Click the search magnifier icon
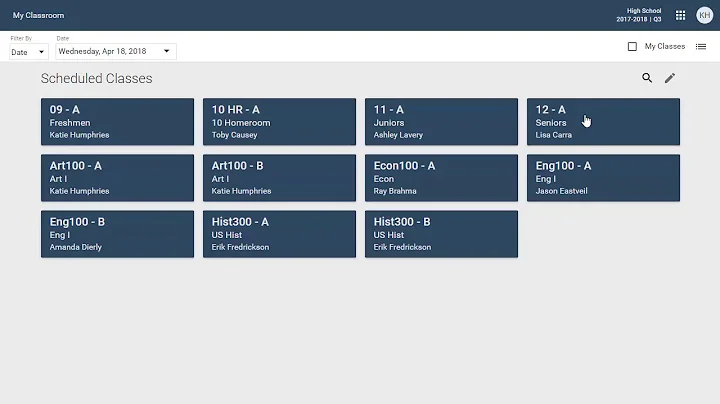This screenshot has height=404, width=720. pos(647,78)
